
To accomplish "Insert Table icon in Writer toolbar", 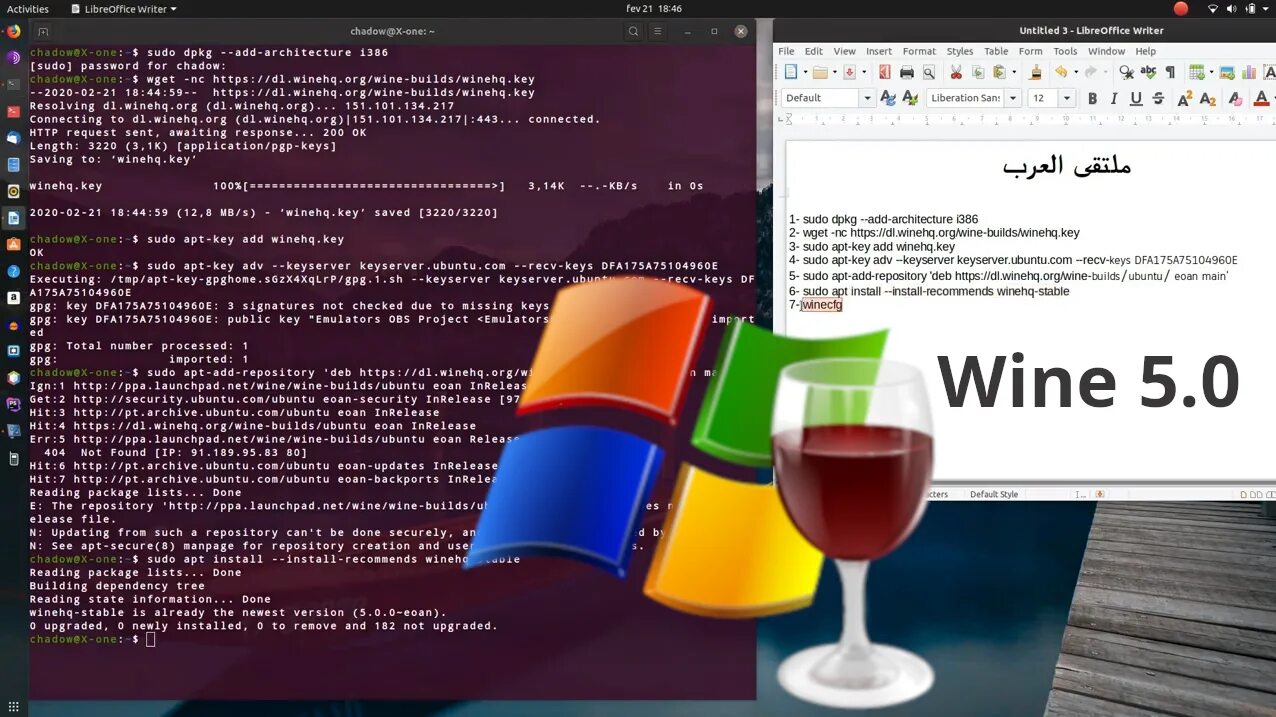I will (x=1197, y=72).
